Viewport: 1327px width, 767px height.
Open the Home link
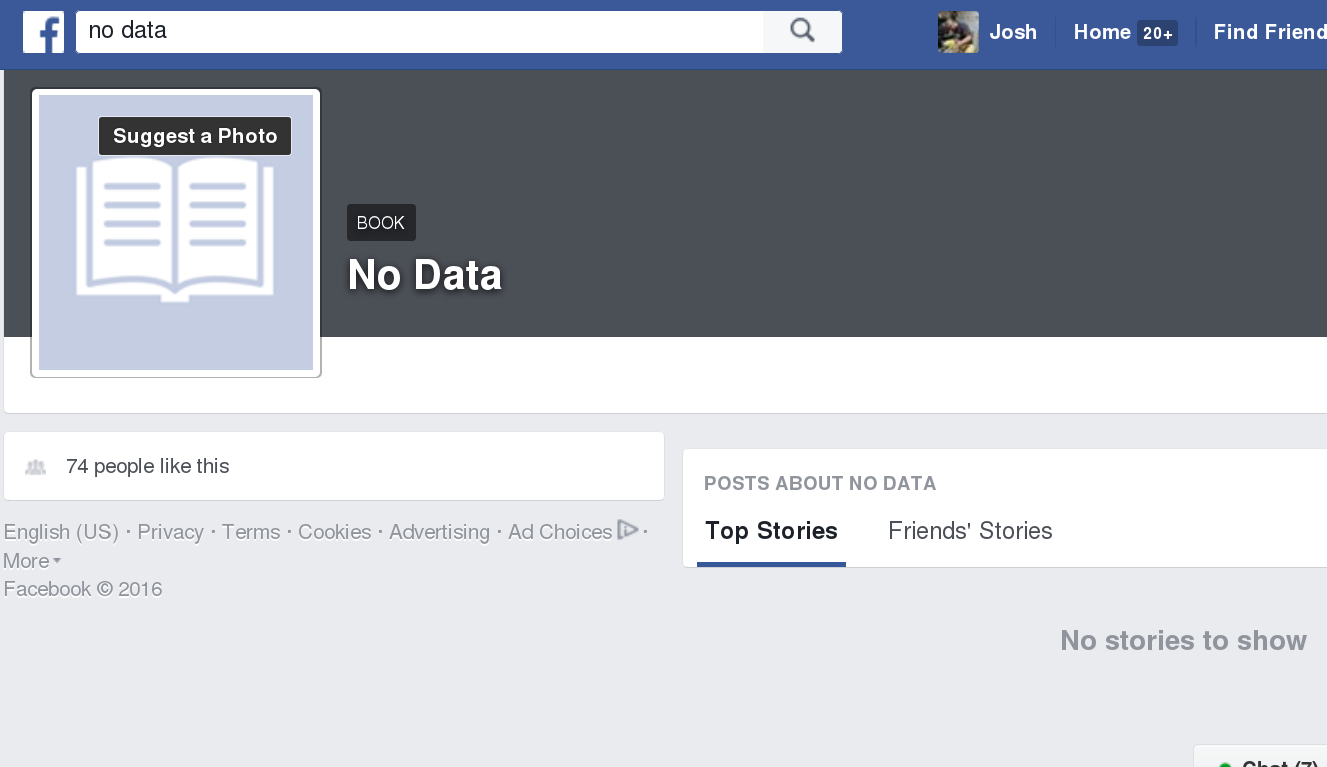pos(1102,32)
